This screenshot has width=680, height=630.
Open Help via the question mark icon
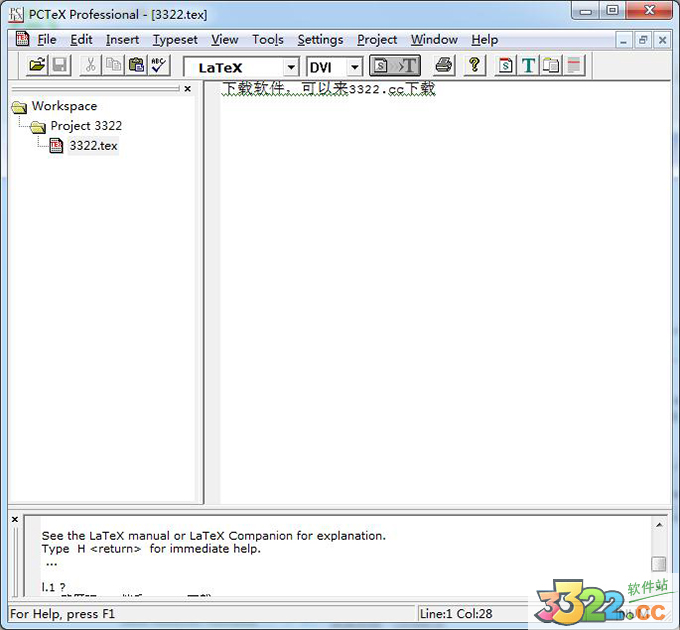475,66
